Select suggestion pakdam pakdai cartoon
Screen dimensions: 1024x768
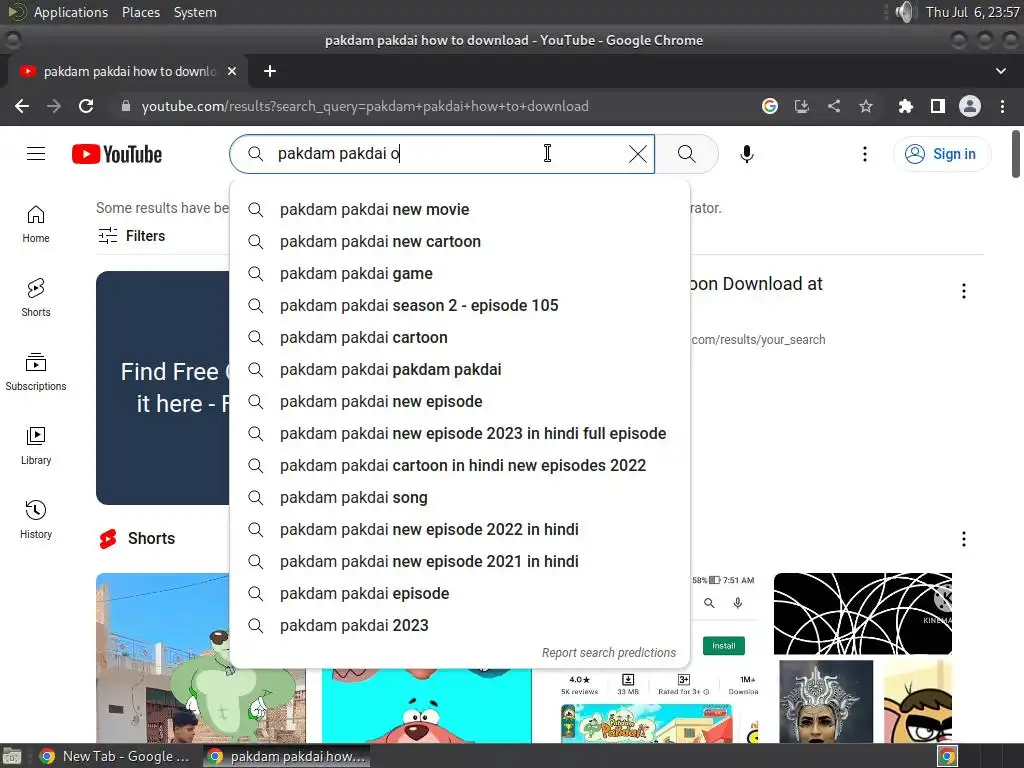460,338
